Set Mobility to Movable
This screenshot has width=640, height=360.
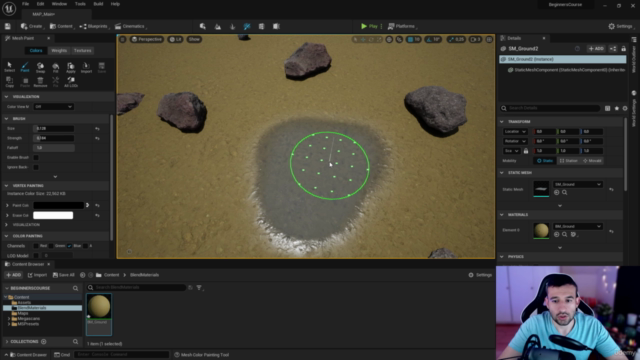point(593,161)
